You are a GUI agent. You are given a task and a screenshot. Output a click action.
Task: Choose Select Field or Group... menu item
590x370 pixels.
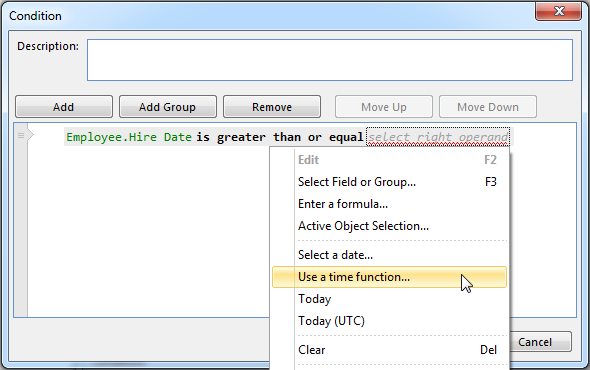(389, 182)
